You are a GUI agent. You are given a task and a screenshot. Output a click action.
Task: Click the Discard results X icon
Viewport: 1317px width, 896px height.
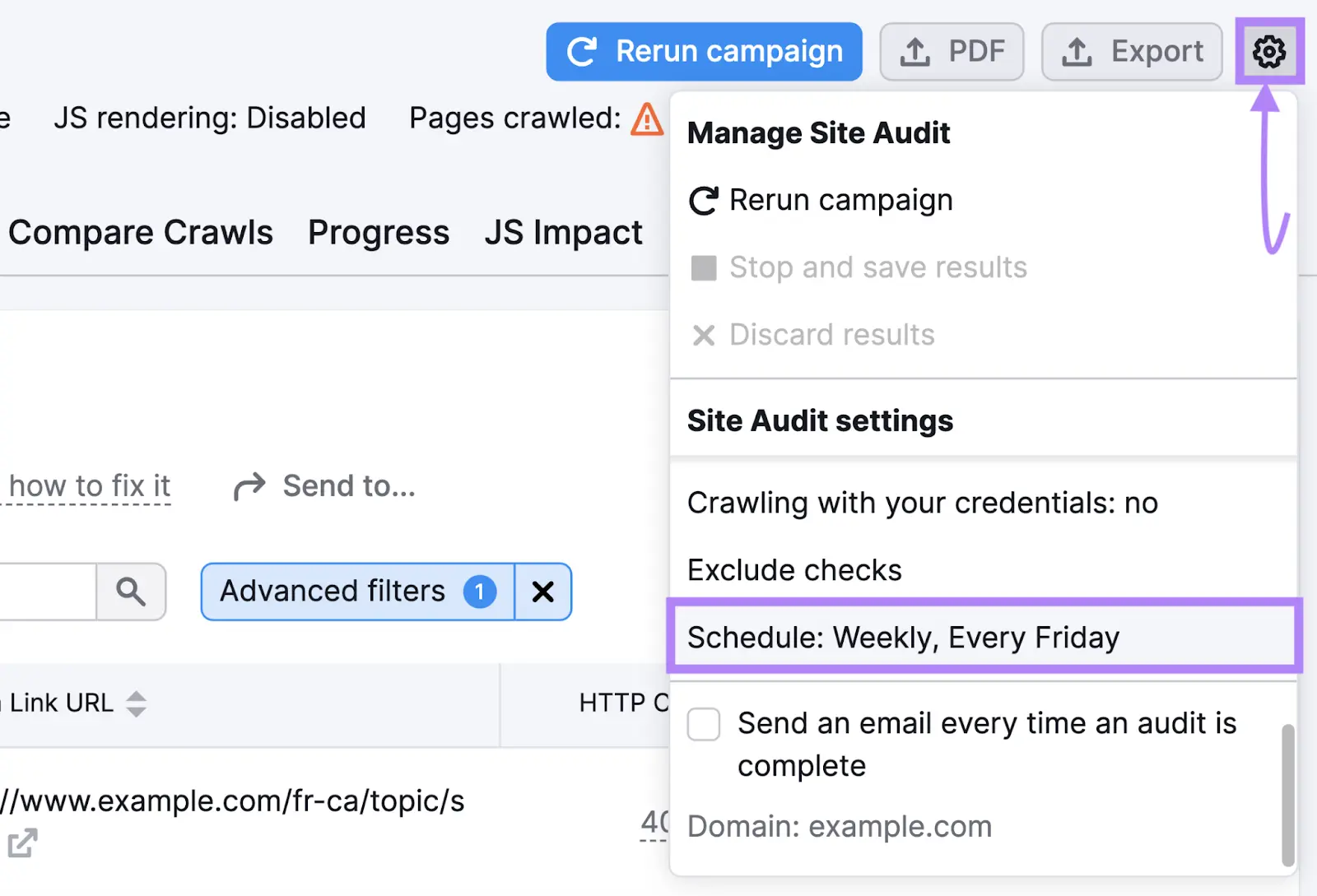(x=704, y=335)
